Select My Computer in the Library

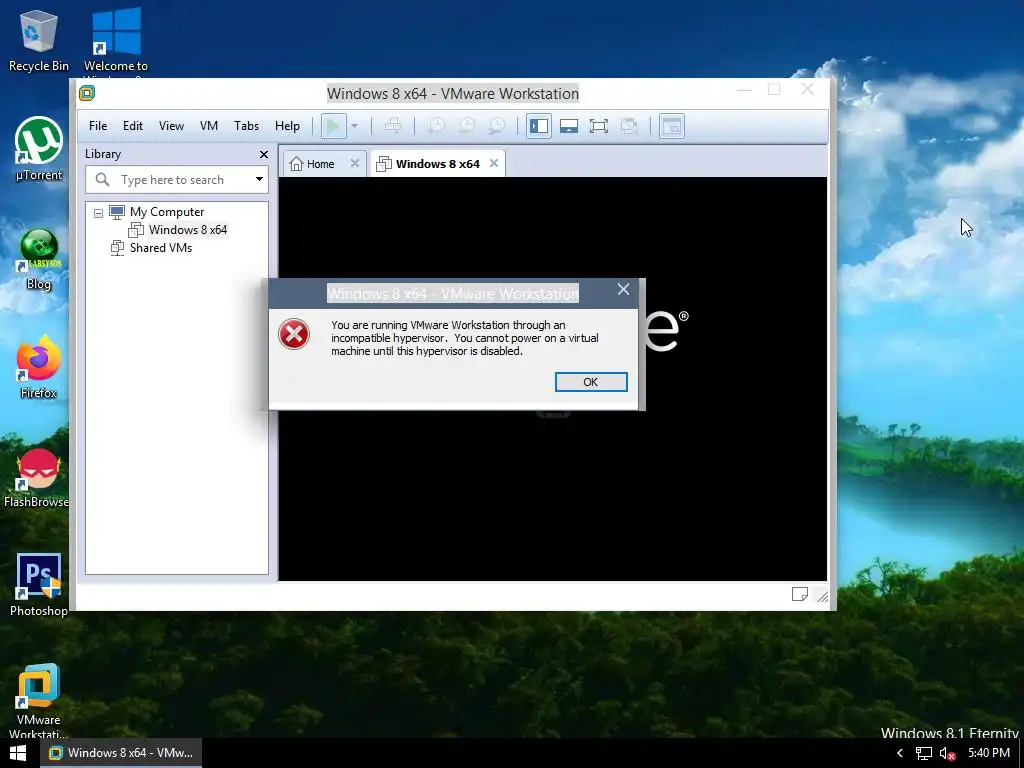(167, 212)
